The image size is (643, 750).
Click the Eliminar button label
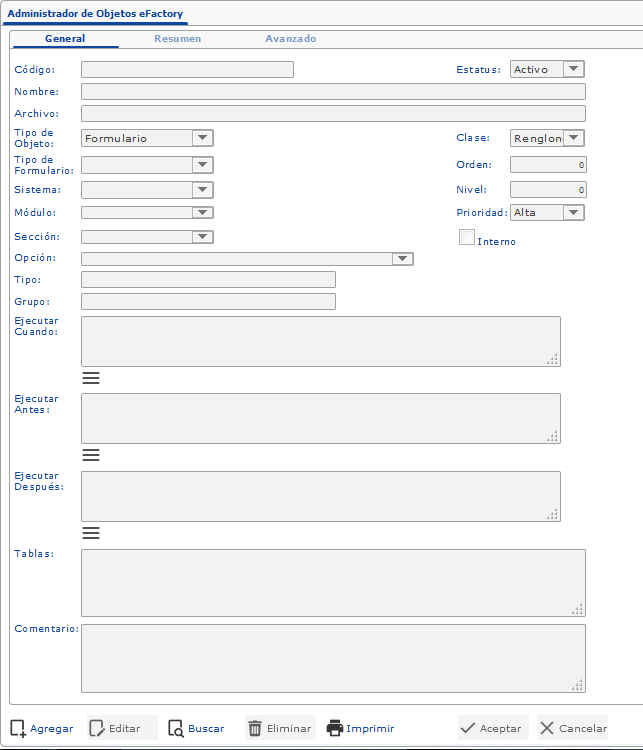(289, 728)
